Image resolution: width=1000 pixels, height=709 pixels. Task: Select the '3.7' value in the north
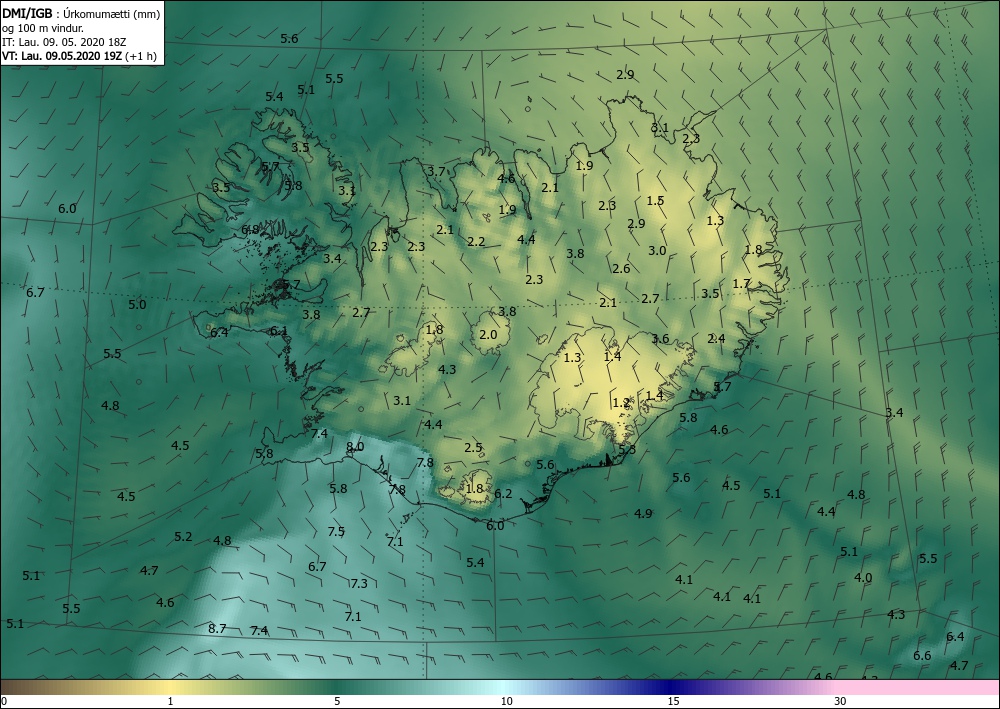click(436, 171)
